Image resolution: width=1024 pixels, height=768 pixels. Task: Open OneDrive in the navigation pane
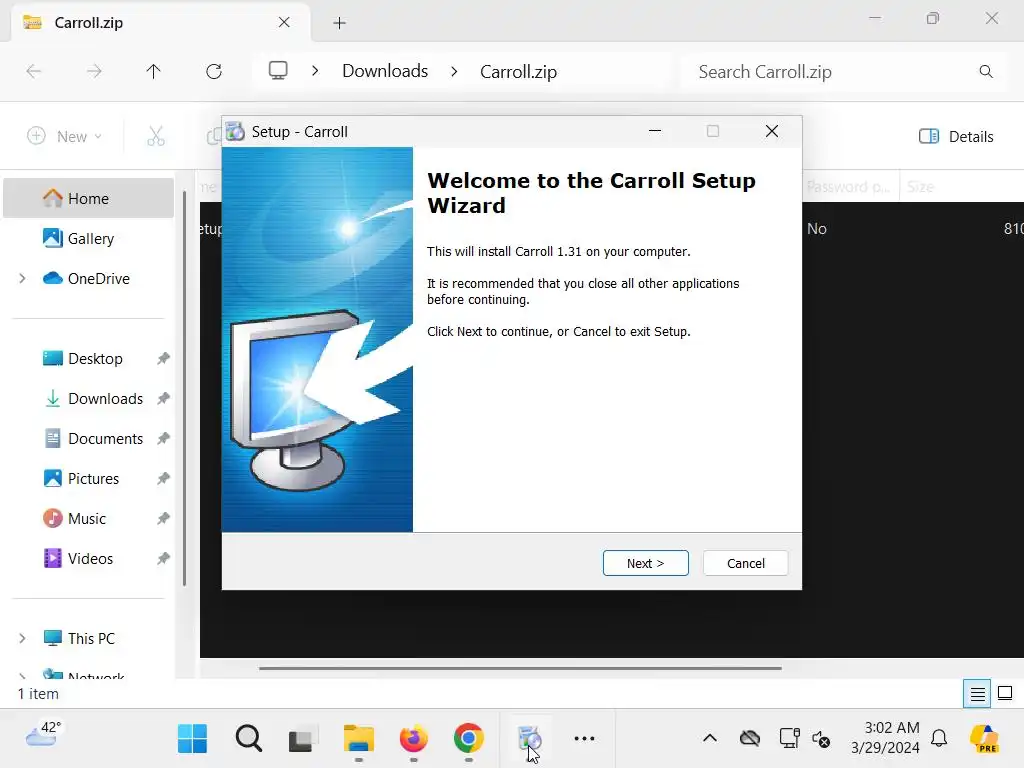tap(88, 278)
